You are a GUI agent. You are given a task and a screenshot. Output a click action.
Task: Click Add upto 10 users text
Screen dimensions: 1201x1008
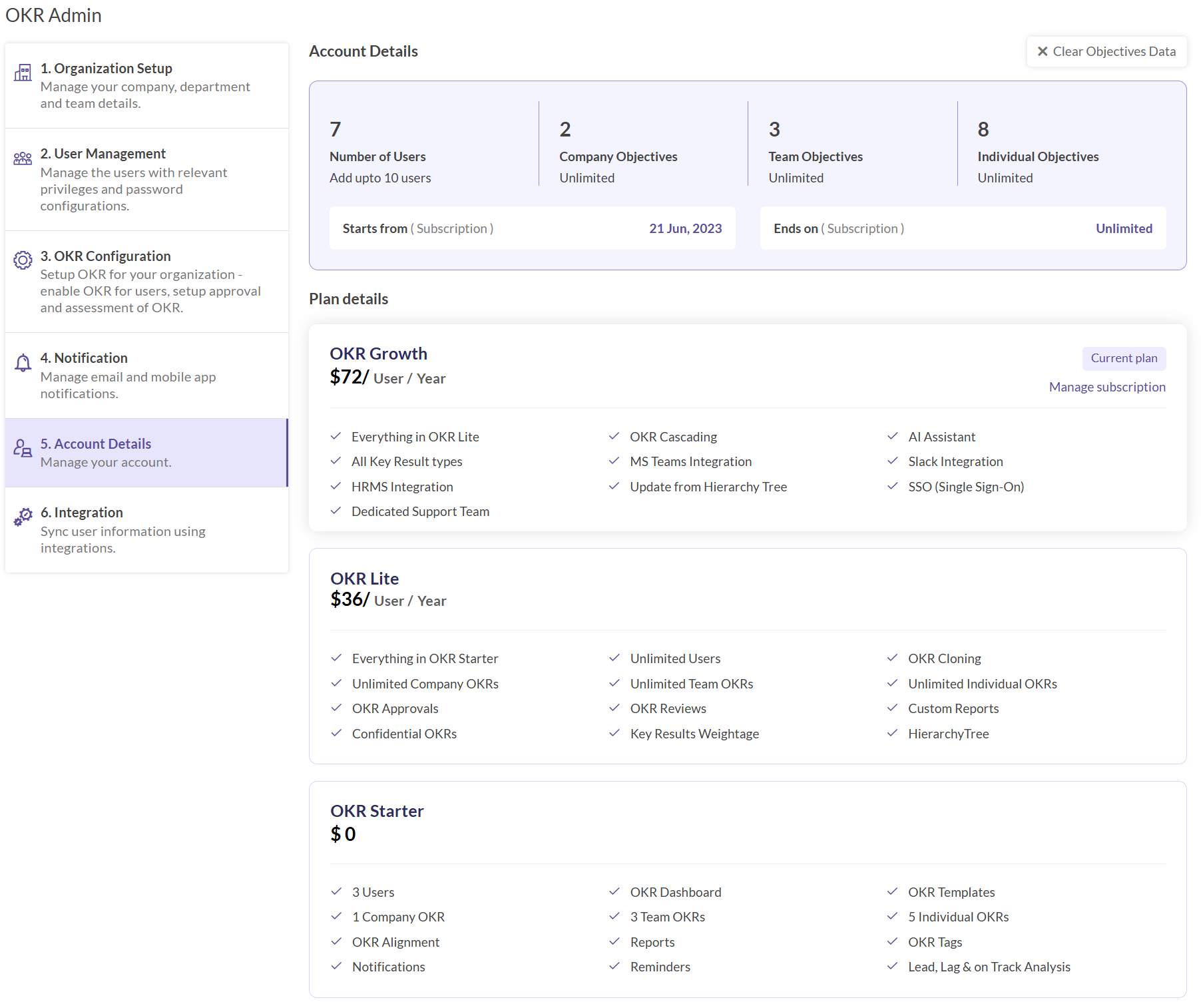coord(380,178)
